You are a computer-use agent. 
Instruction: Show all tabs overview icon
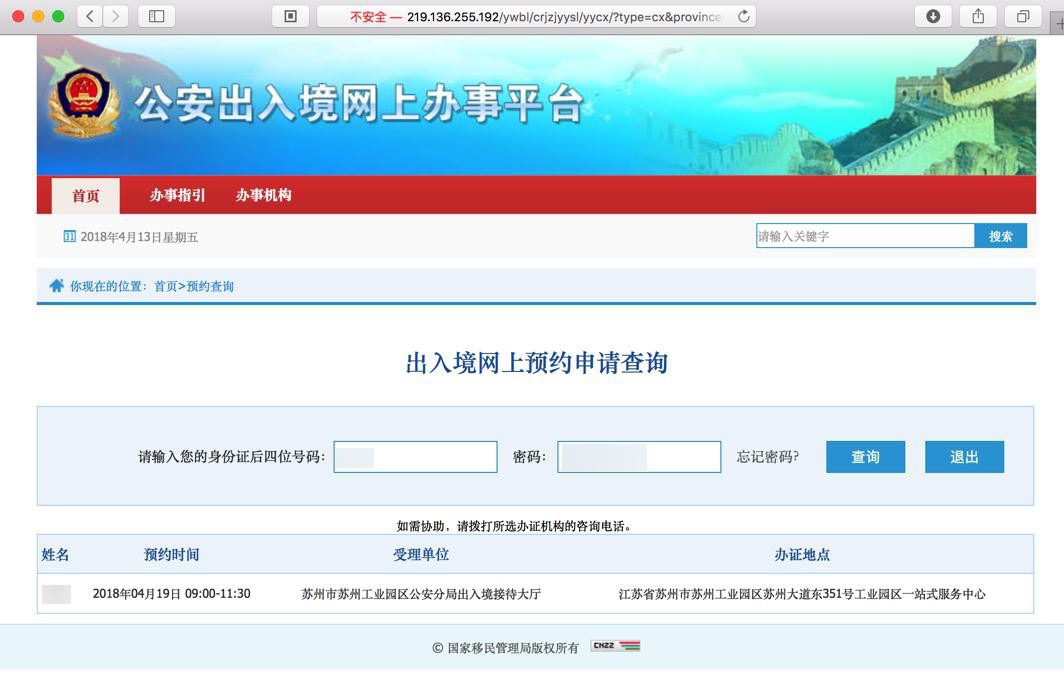(x=1023, y=16)
